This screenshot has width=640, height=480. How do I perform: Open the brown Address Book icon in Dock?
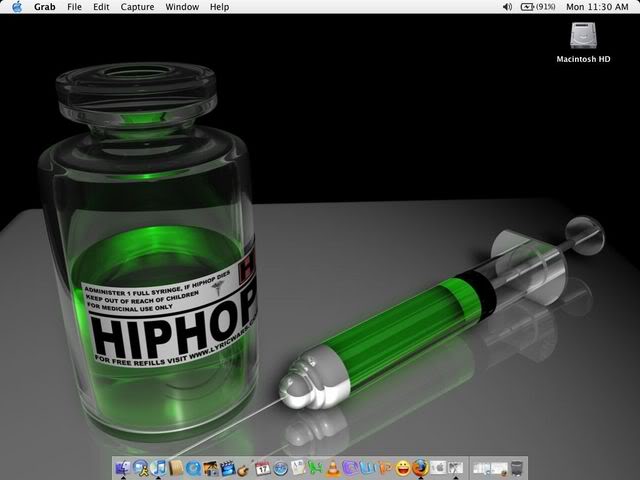tap(176, 469)
